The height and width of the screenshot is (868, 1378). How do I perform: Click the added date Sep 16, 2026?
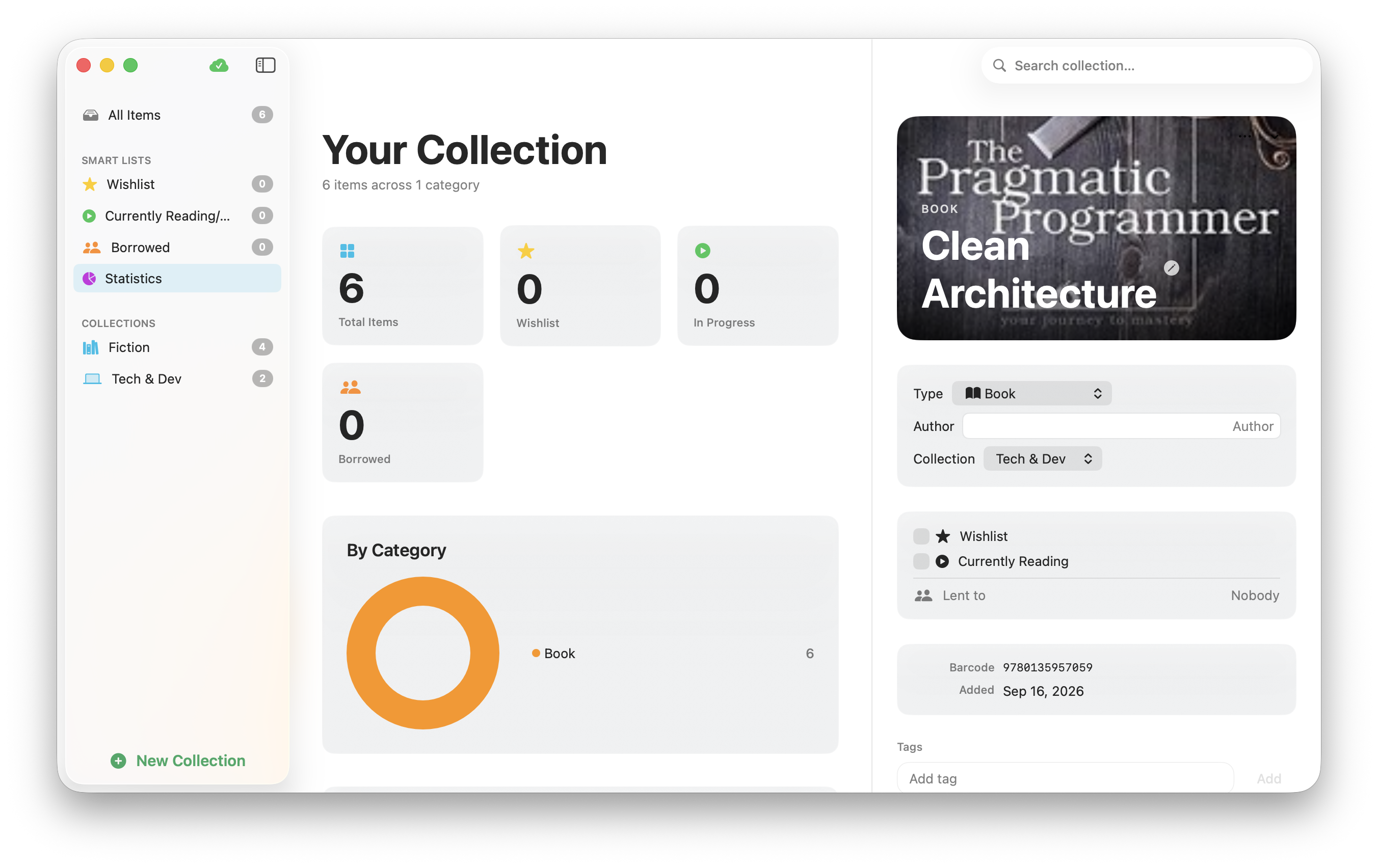tap(1043, 691)
